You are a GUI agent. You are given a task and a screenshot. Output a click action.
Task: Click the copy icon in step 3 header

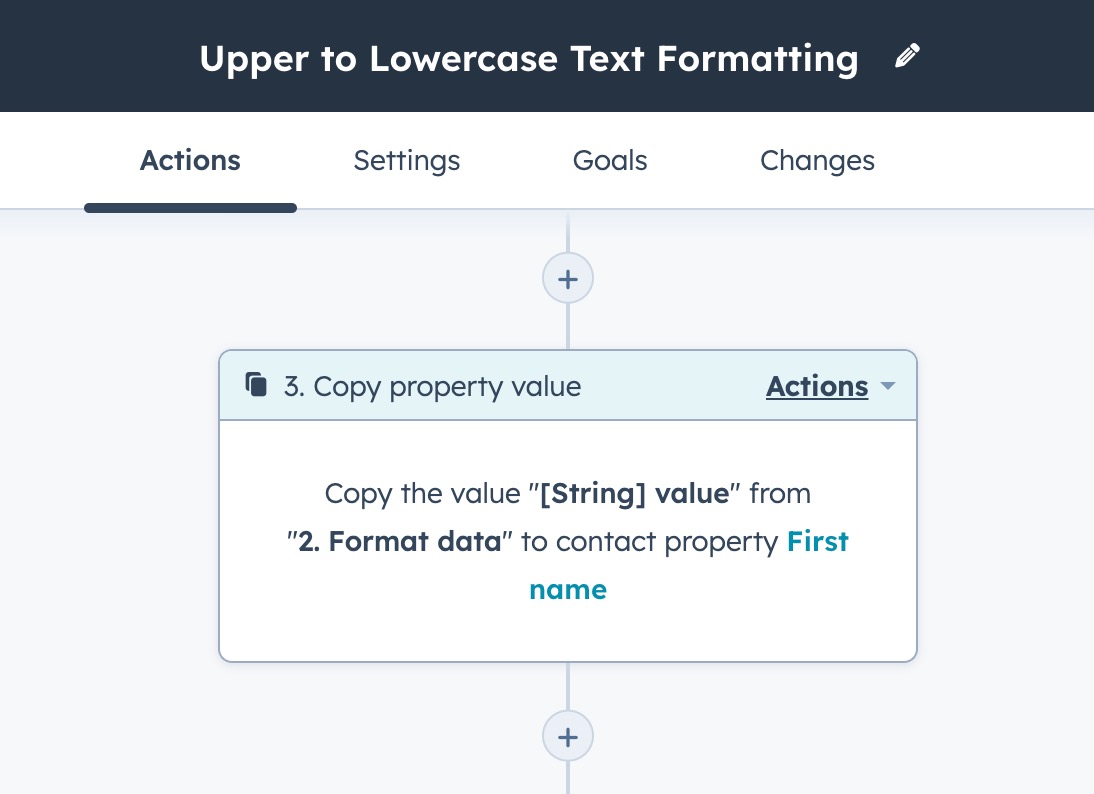click(x=257, y=386)
